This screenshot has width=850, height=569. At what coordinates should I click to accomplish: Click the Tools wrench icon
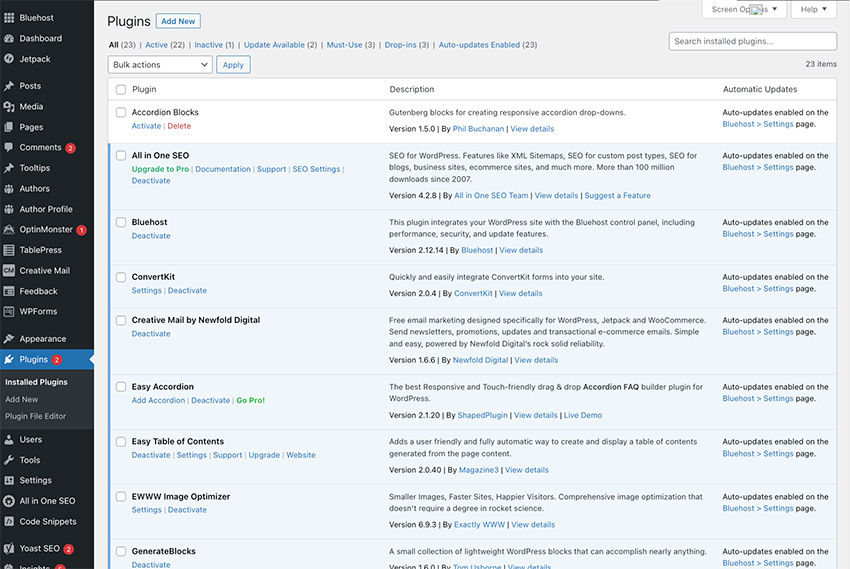[9, 460]
